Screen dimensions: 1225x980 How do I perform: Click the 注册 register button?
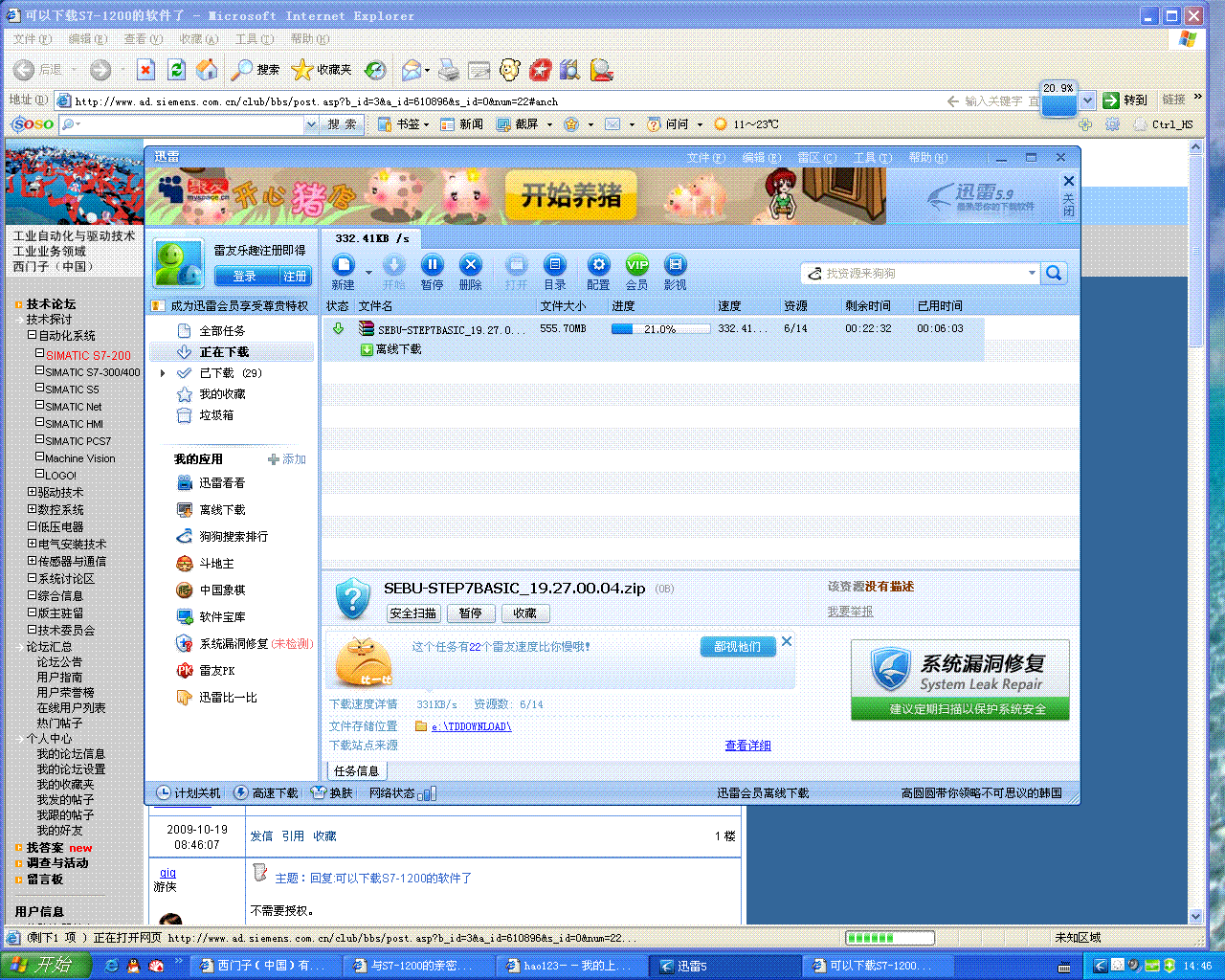pos(295,276)
